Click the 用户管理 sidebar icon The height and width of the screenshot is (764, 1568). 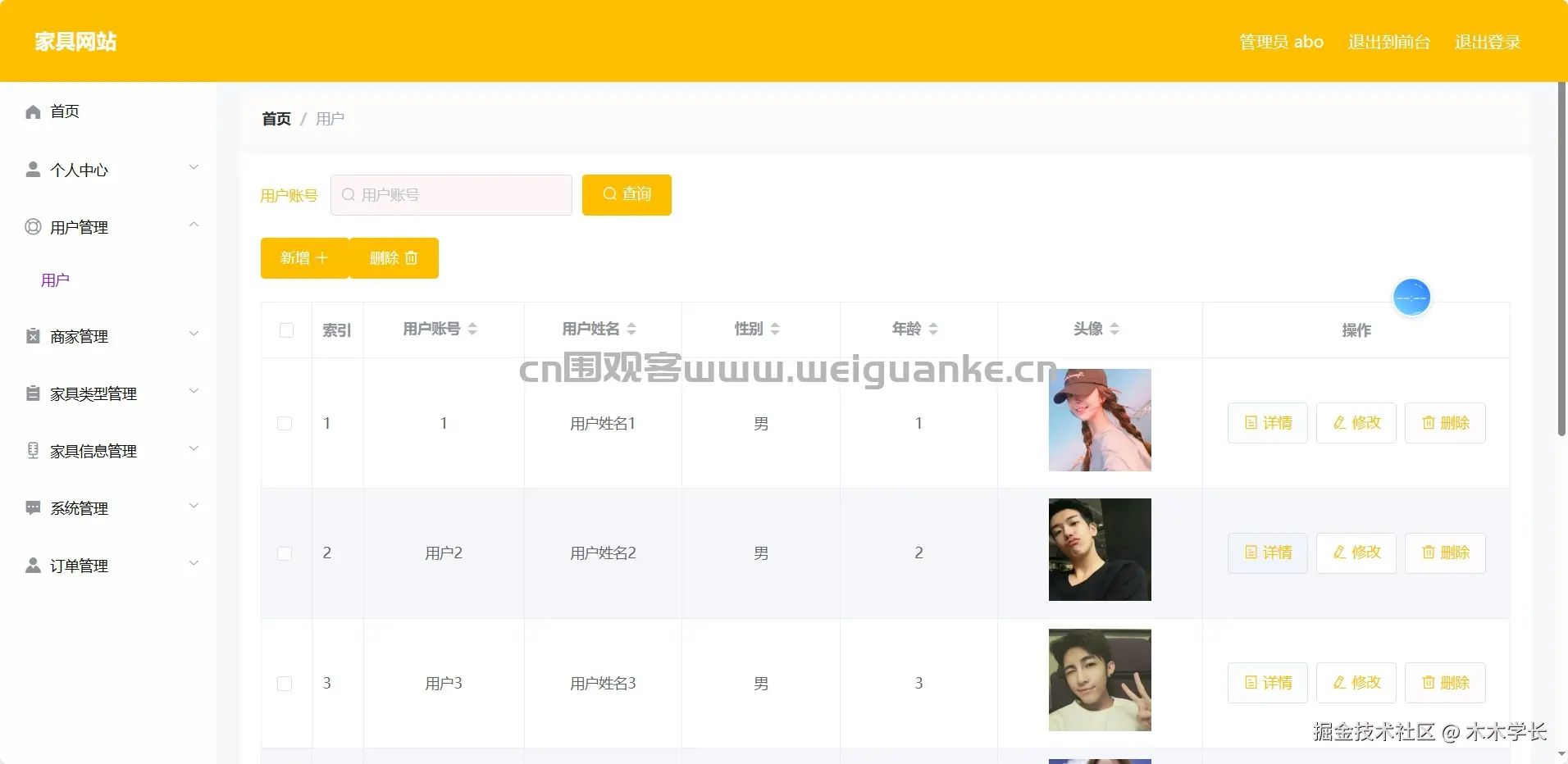point(33,227)
